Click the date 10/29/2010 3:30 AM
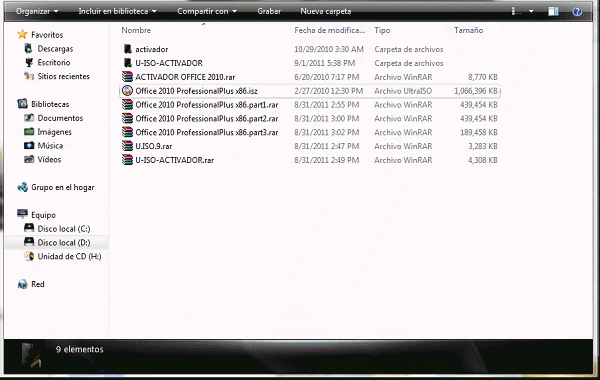The width and height of the screenshot is (600, 380). pyautogui.click(x=329, y=49)
